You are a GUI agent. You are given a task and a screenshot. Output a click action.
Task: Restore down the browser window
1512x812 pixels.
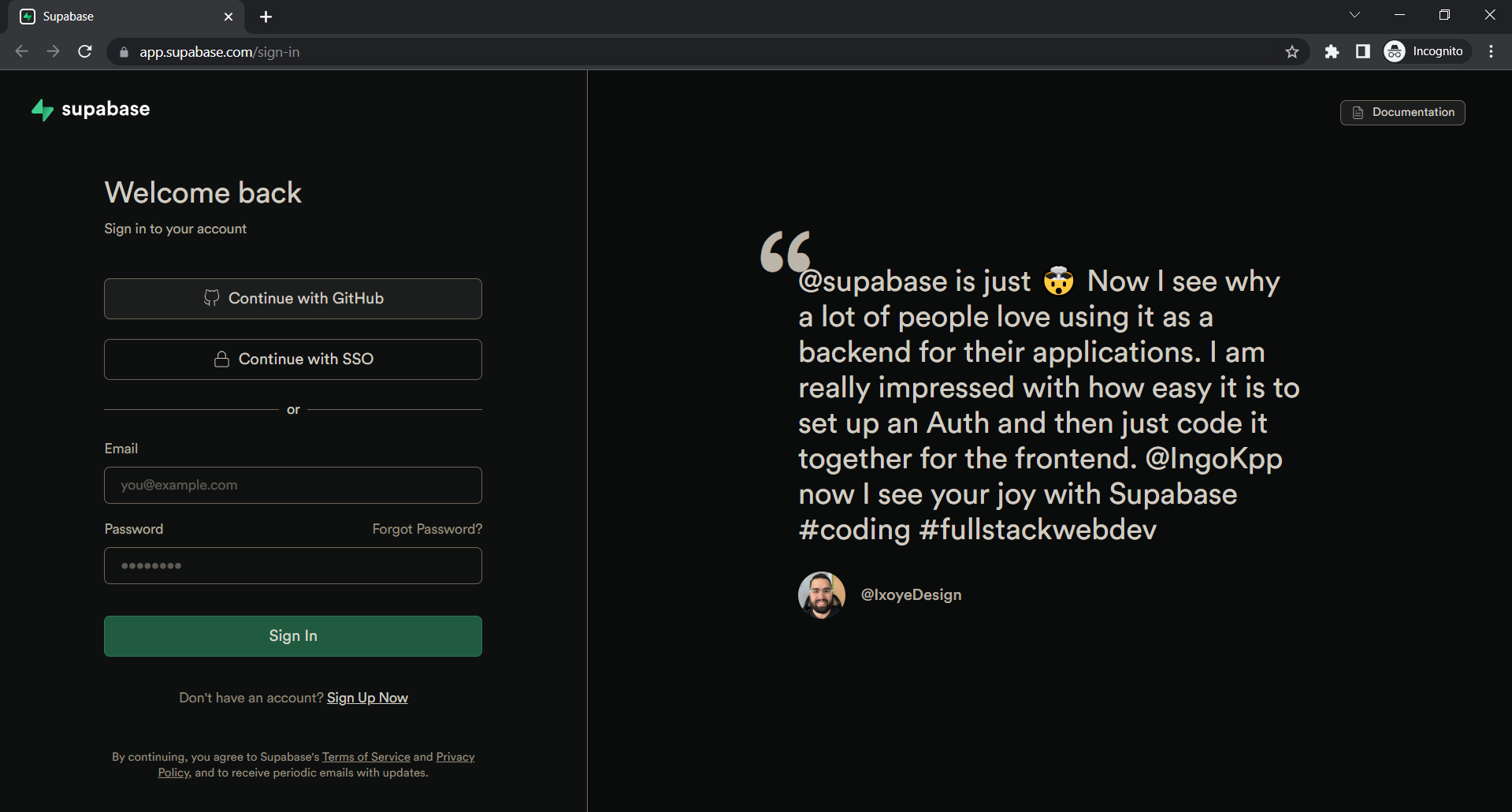[1444, 15]
